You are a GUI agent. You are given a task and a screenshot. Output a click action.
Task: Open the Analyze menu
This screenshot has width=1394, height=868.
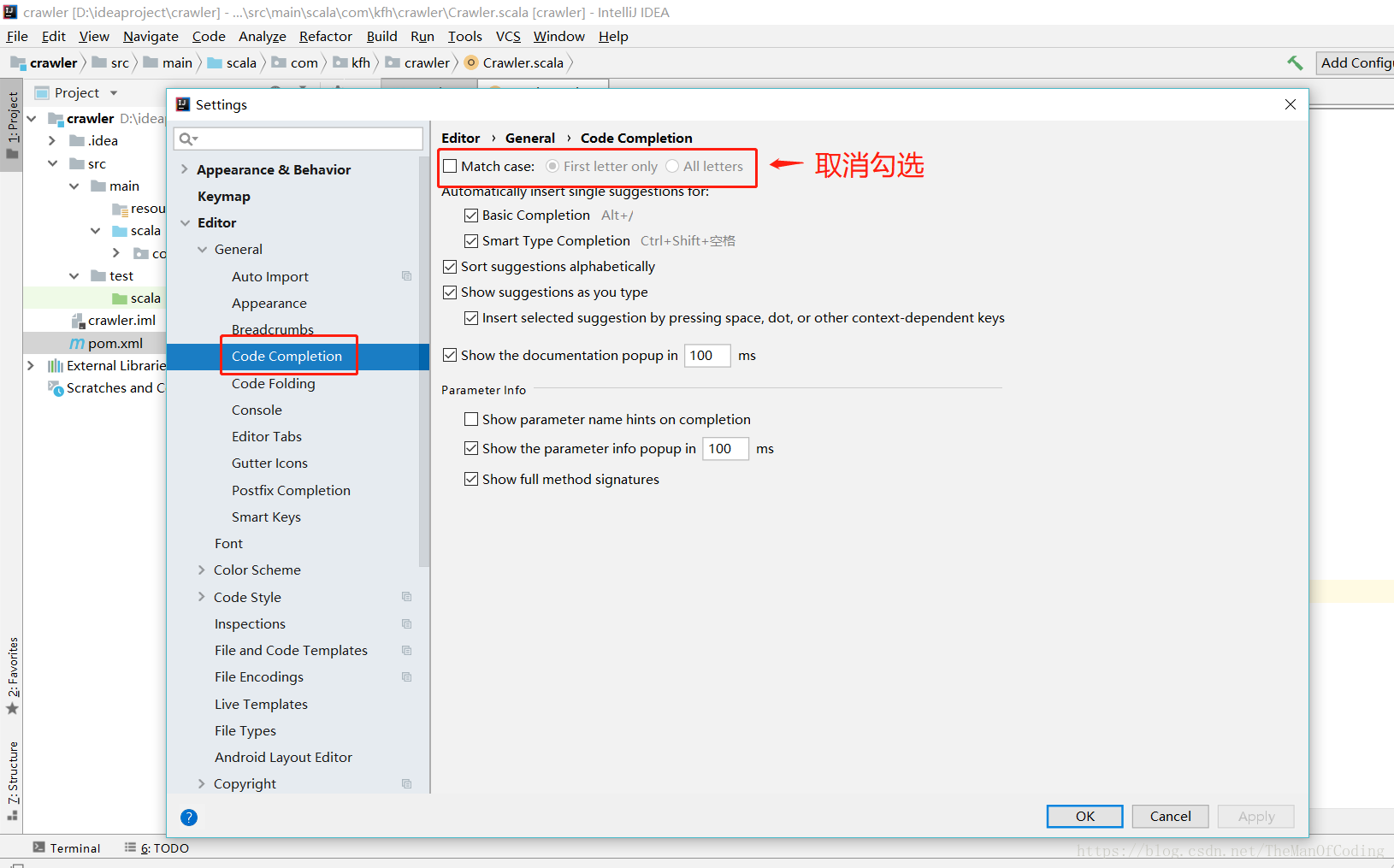pyautogui.click(x=262, y=36)
